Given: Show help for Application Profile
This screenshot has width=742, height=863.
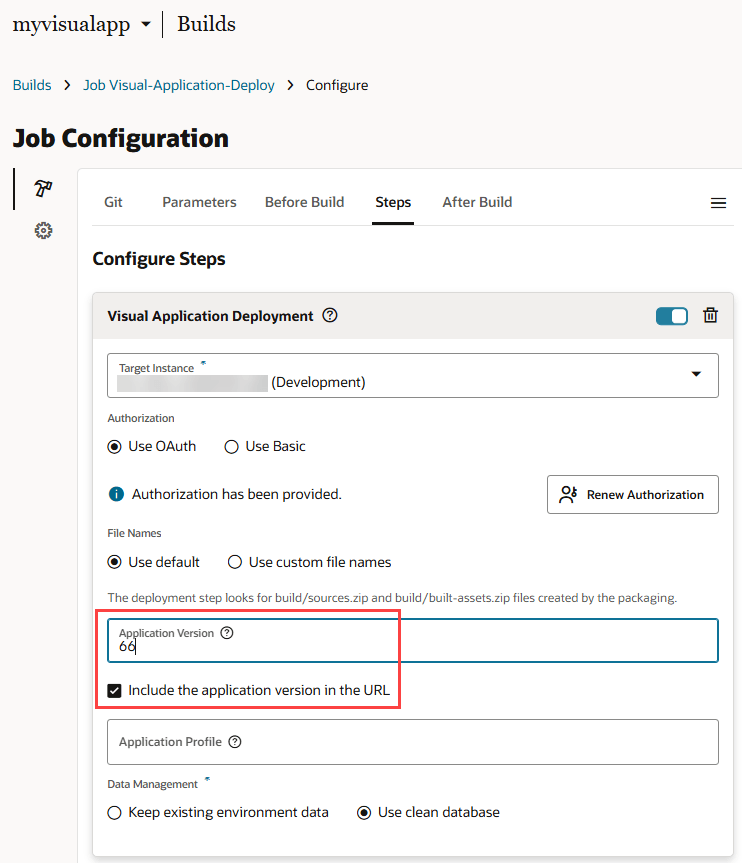Looking at the screenshot, I should point(235,742).
